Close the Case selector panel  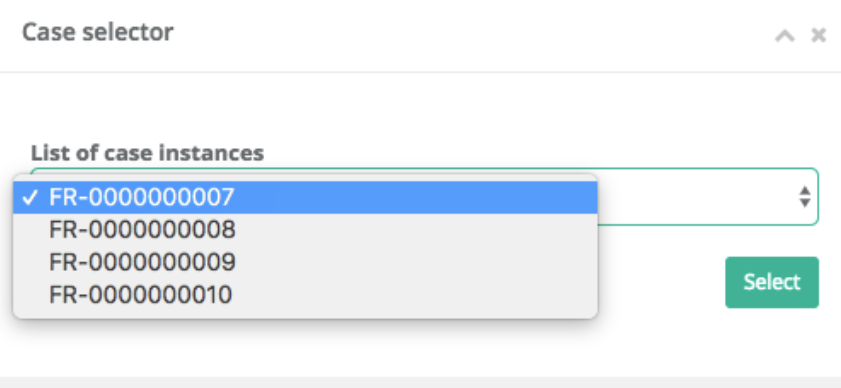818,35
